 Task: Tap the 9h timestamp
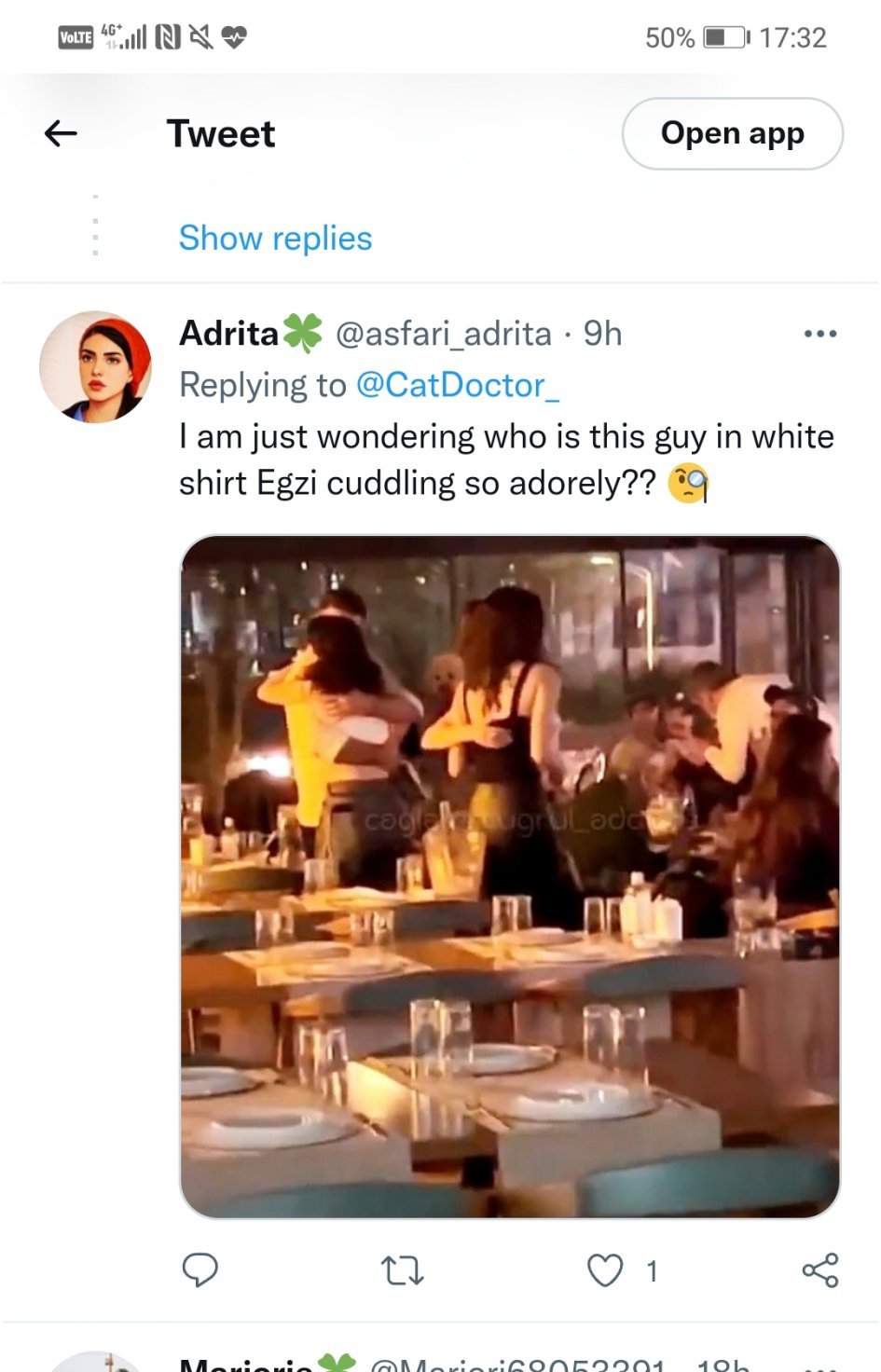click(x=602, y=334)
